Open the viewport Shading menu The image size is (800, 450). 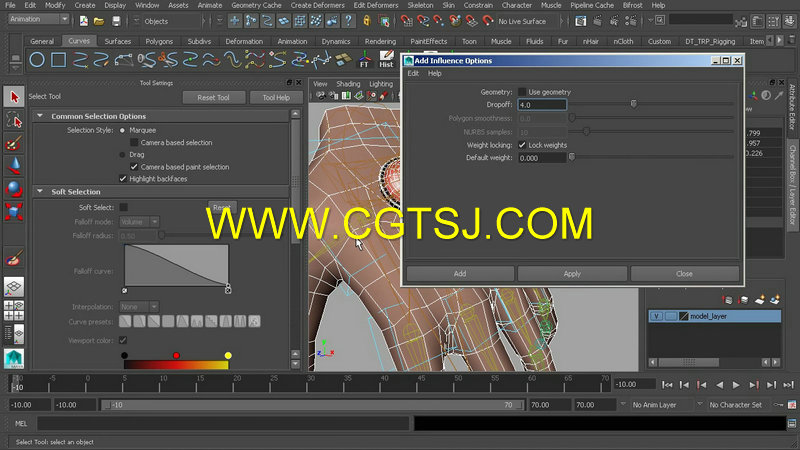pos(348,84)
